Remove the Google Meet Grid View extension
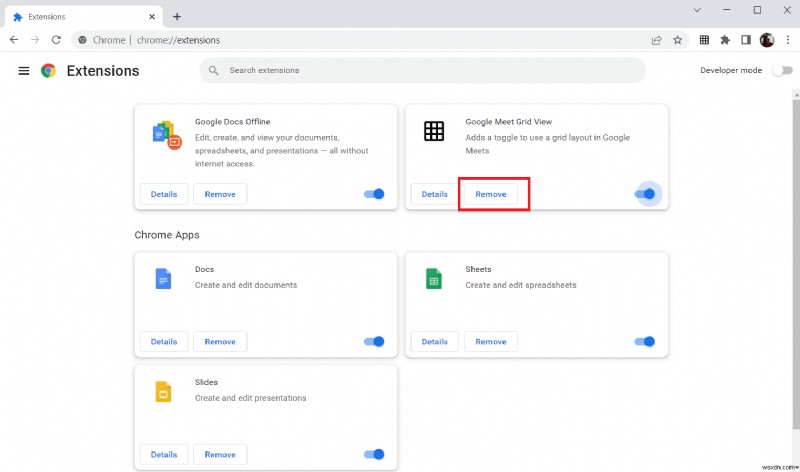Viewport: 800px width, 472px height. [491, 194]
